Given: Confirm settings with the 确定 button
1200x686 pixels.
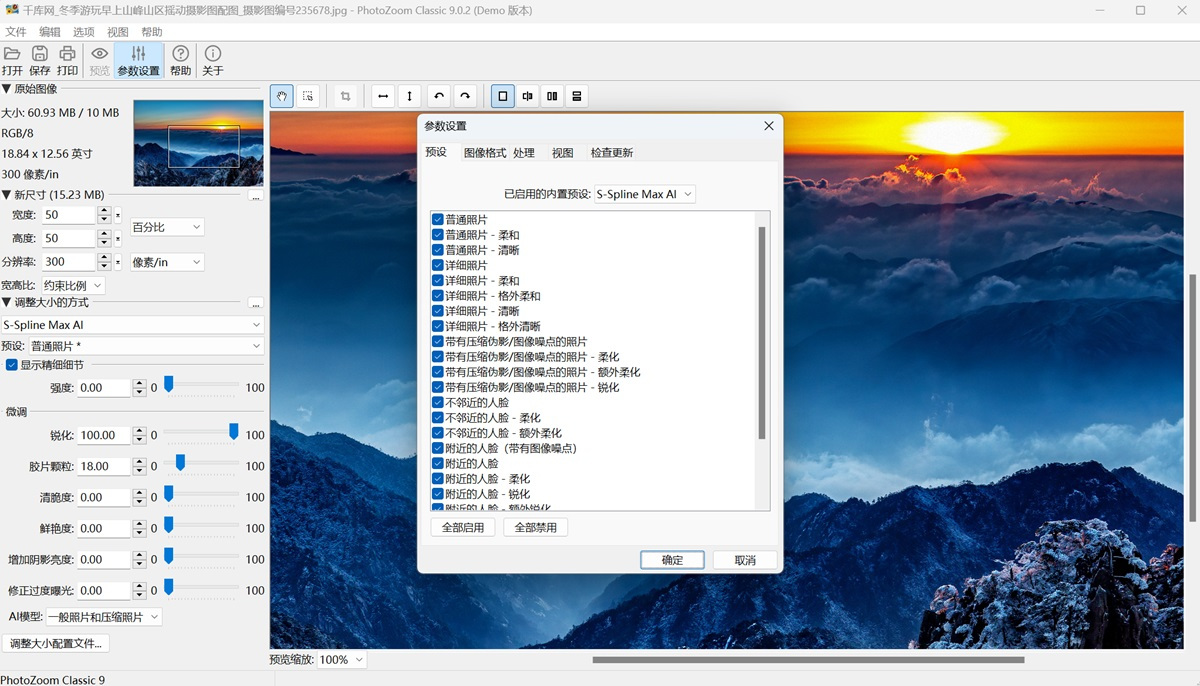Looking at the screenshot, I should pos(671,560).
